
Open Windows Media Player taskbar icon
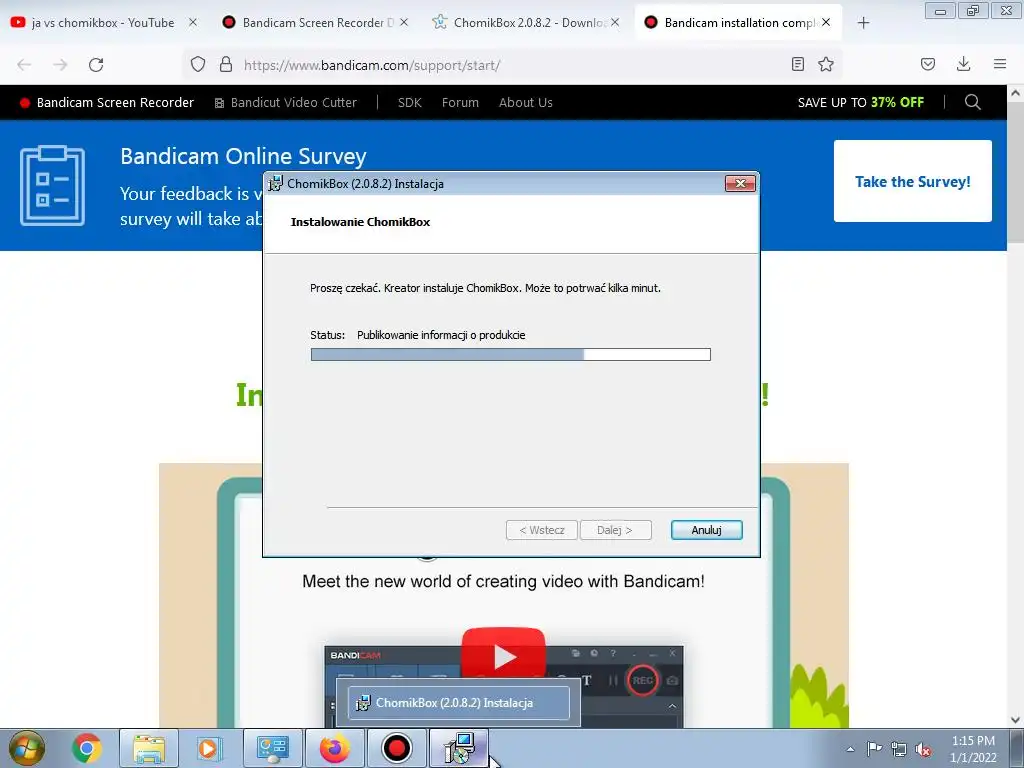[x=210, y=748]
